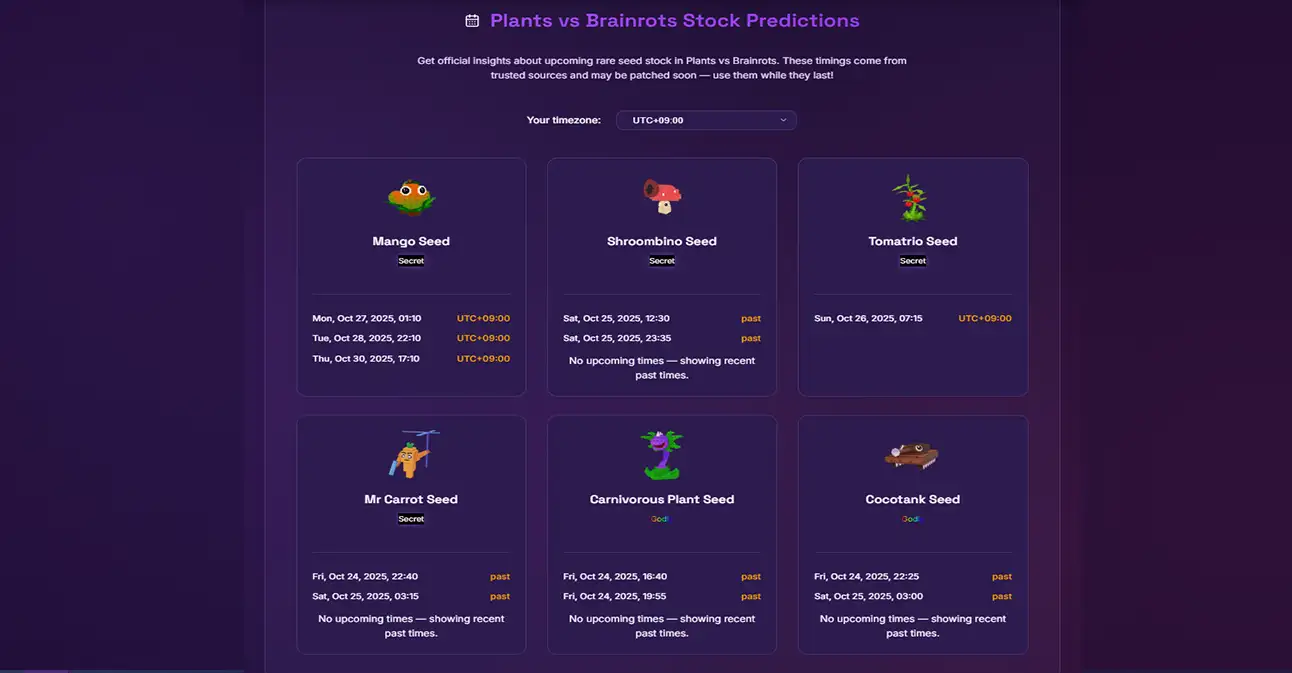This screenshot has width=1292, height=673.
Task: Toggle the God badge on Carnivorous Plant Seed
Action: tap(662, 518)
